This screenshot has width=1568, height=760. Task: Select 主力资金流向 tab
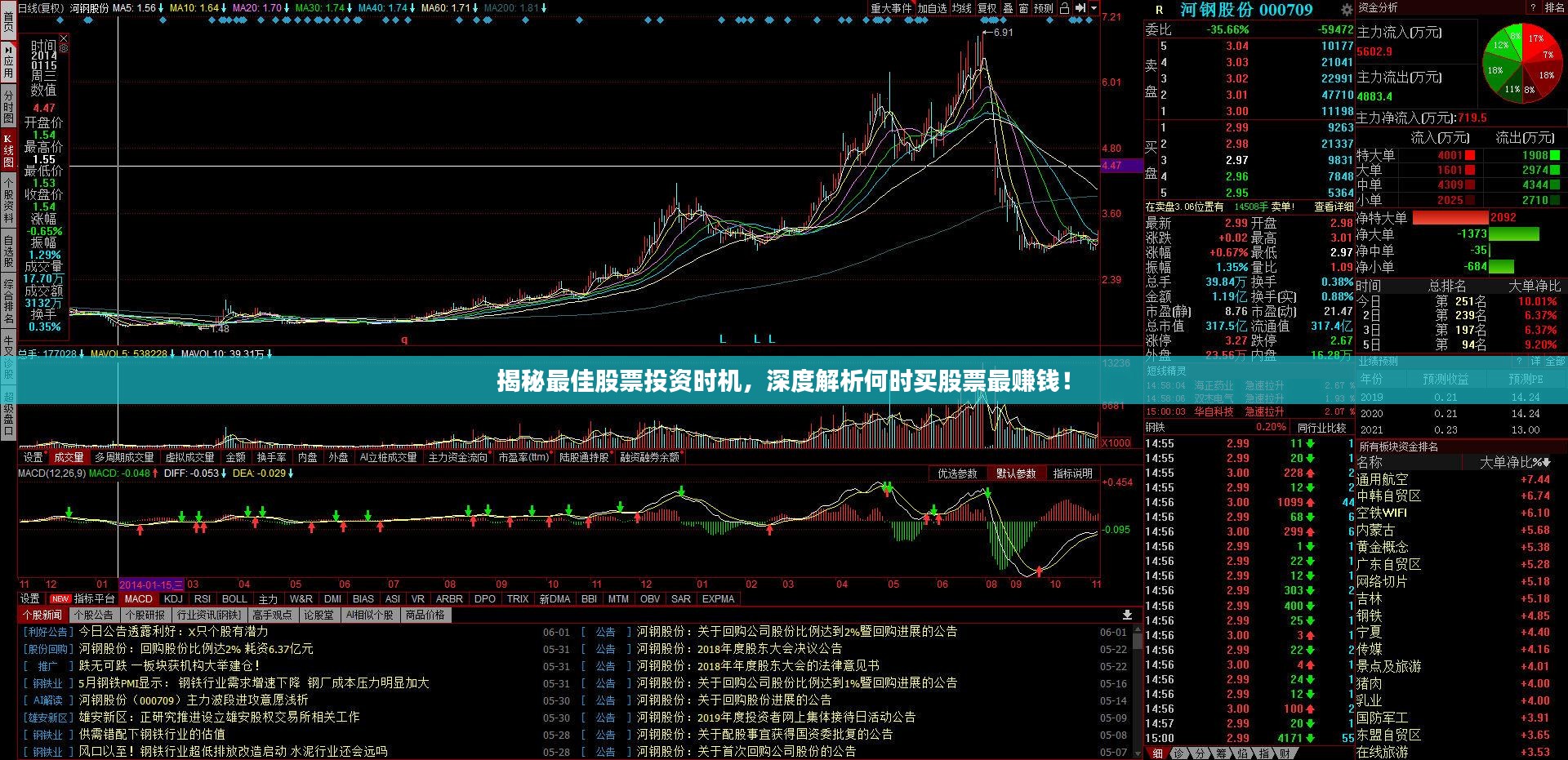(457, 458)
